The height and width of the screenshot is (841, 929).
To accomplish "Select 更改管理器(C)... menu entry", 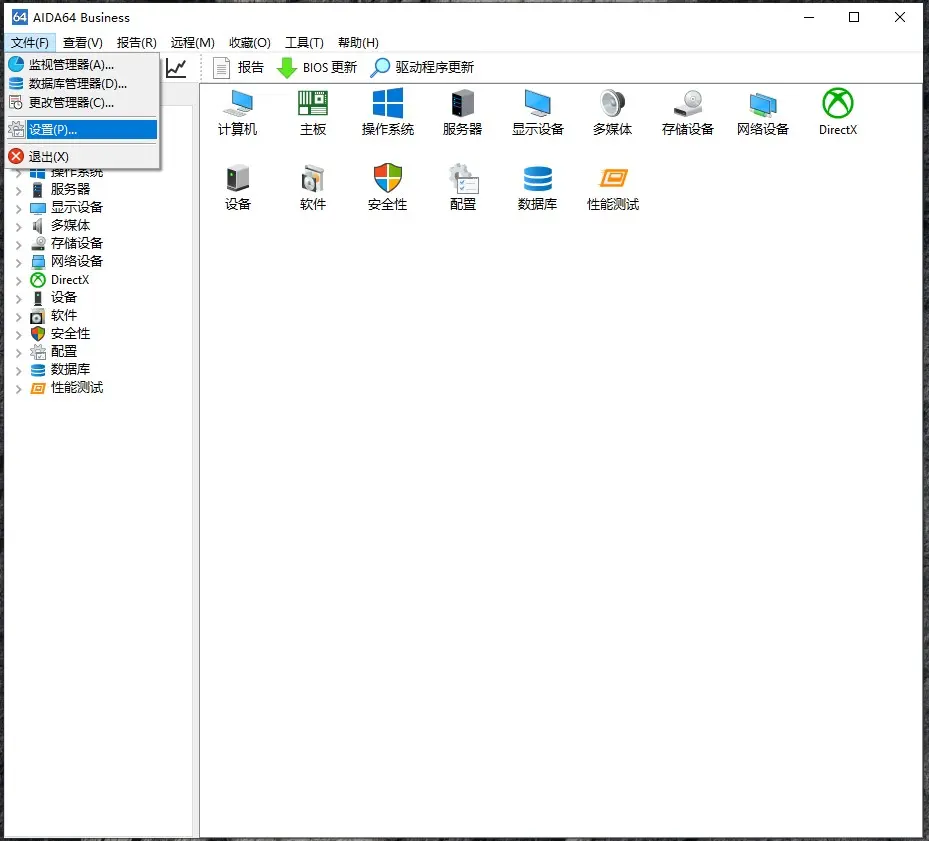I will (82, 103).
